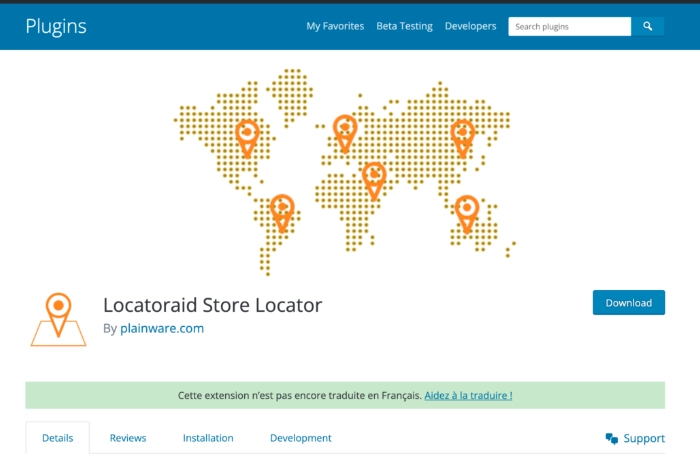Switch to the Development tab
Viewport: 700px width, 467px height.
click(300, 438)
